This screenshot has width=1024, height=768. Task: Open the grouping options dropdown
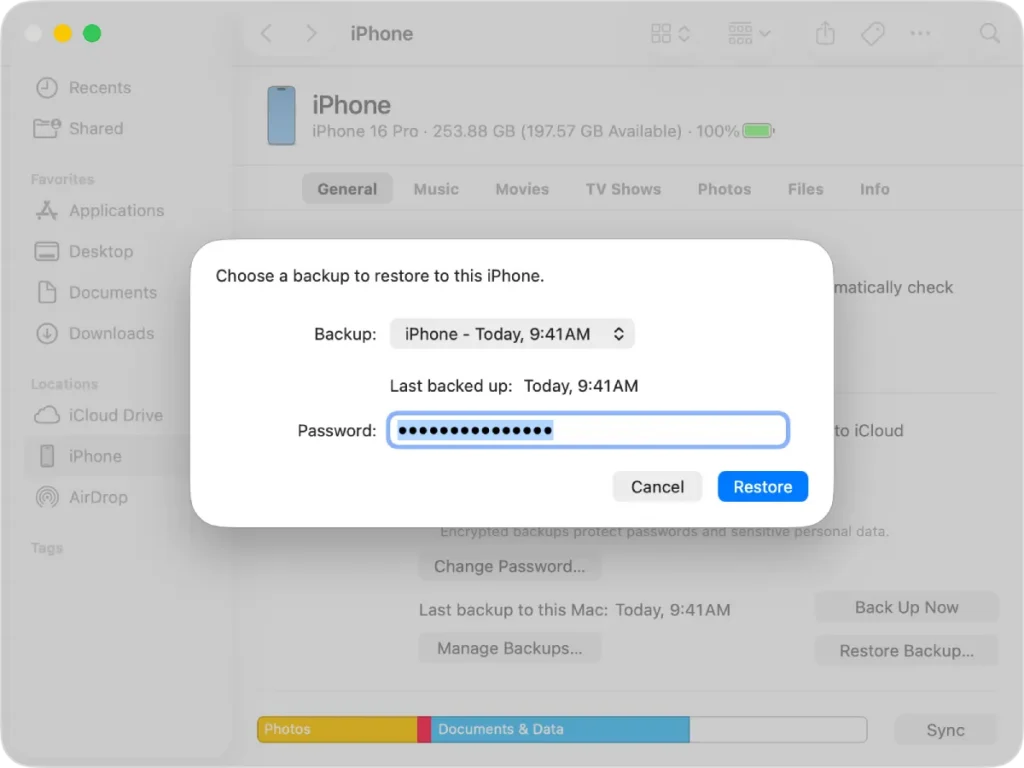(748, 33)
